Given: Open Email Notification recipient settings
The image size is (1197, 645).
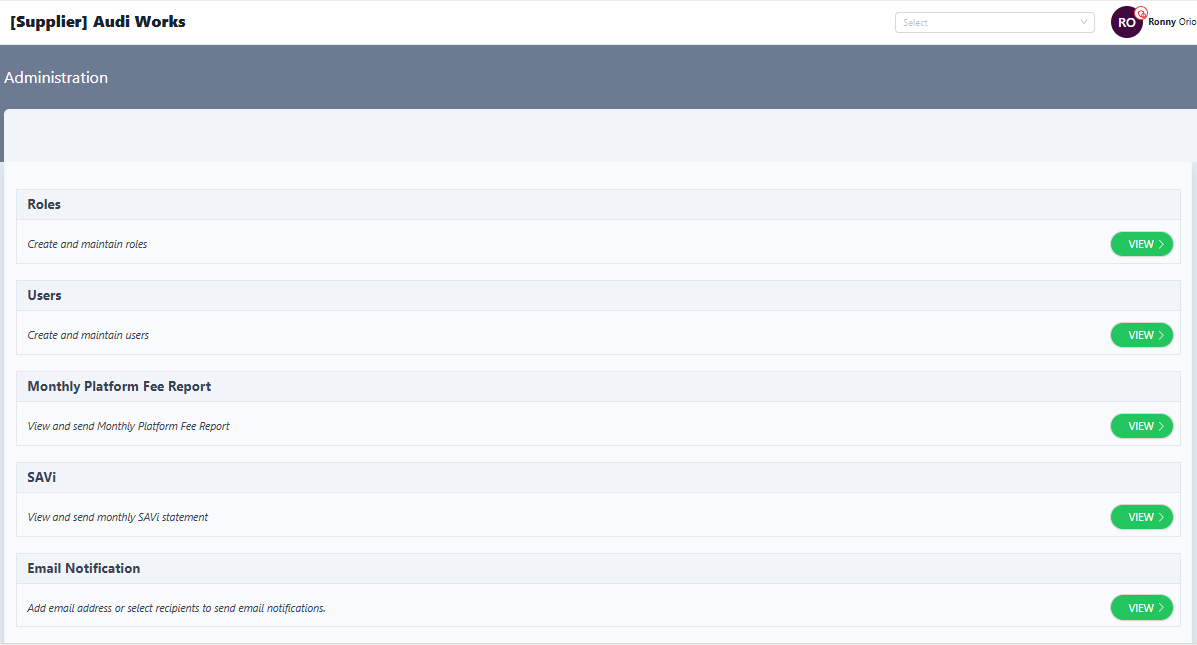Looking at the screenshot, I should pos(1141,607).
